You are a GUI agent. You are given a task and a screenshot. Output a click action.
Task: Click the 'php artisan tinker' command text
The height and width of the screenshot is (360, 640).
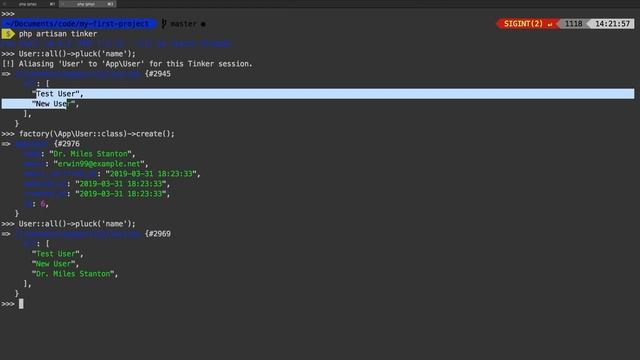[x=58, y=34]
